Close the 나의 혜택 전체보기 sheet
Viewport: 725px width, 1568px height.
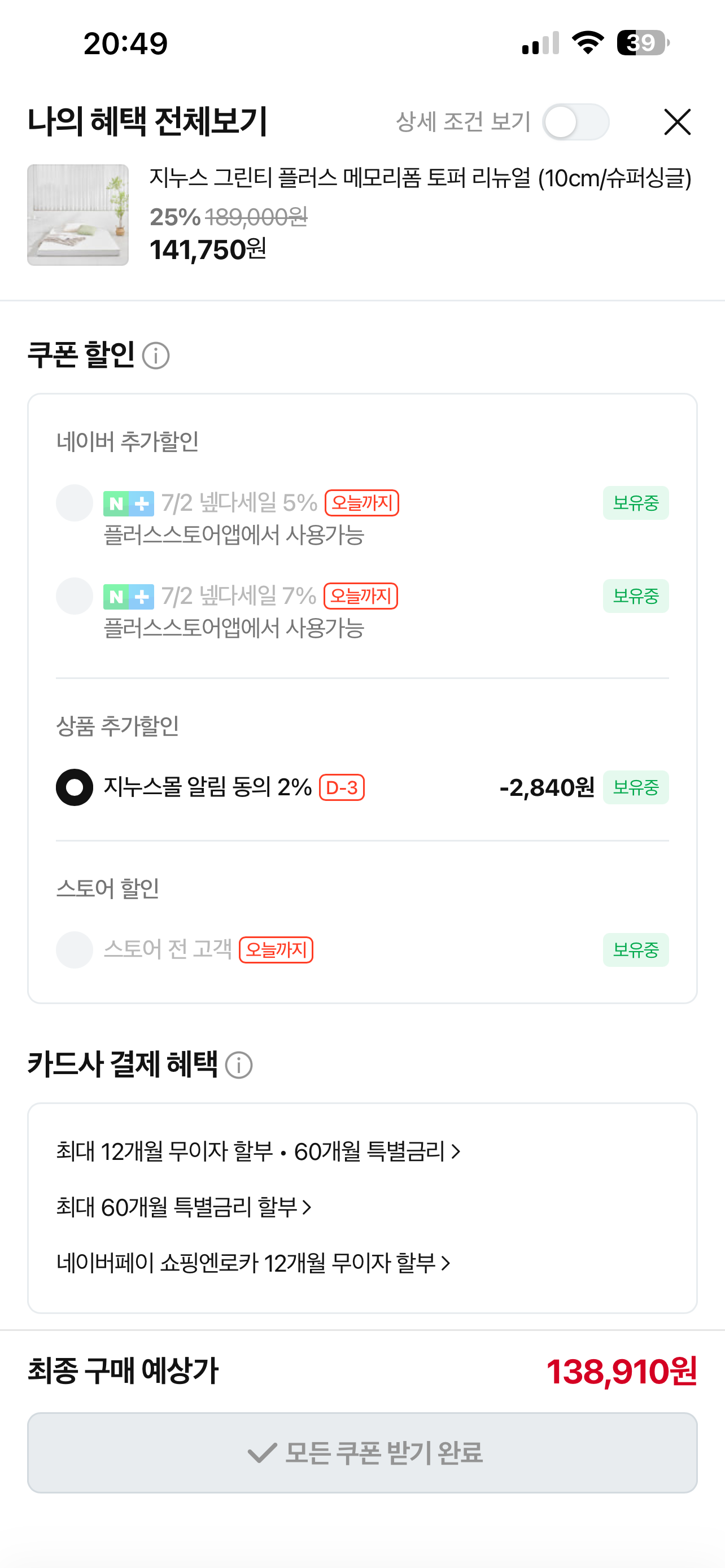pos(677,122)
